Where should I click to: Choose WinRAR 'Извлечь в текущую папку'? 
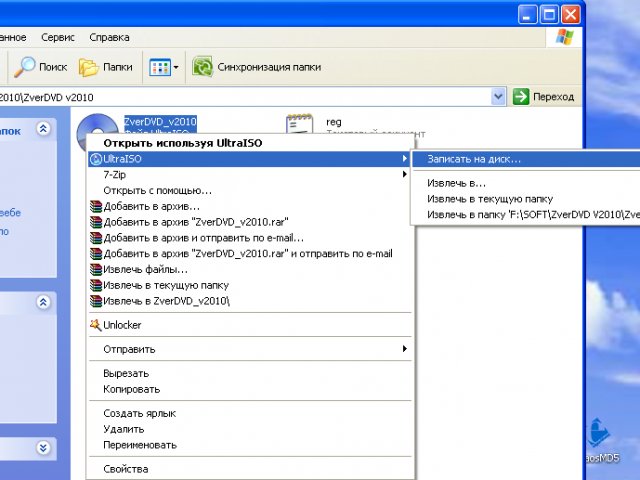250,285
